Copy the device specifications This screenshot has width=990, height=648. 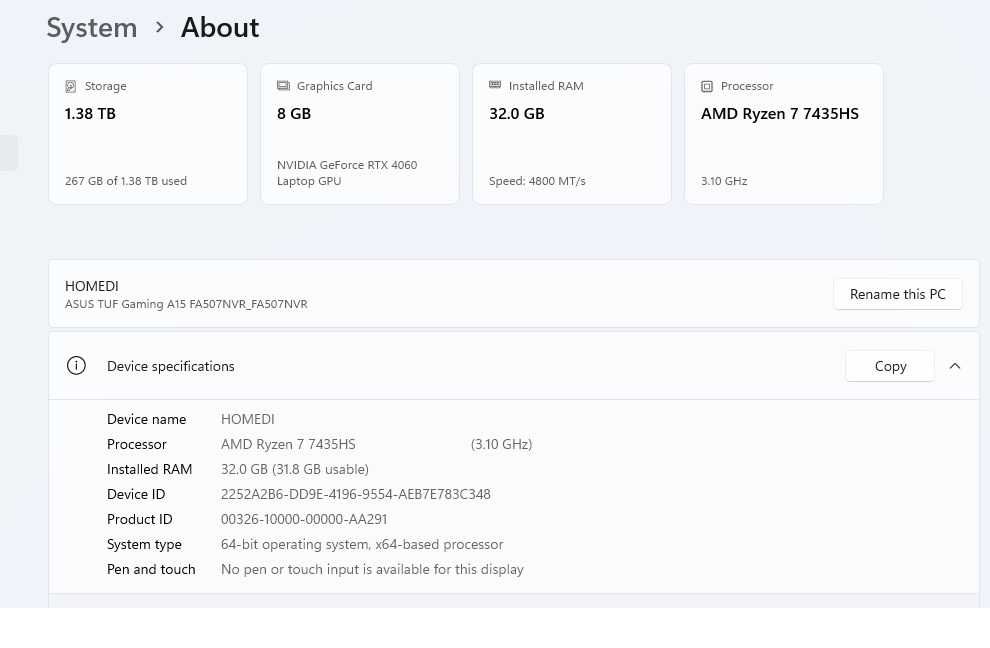(x=890, y=366)
